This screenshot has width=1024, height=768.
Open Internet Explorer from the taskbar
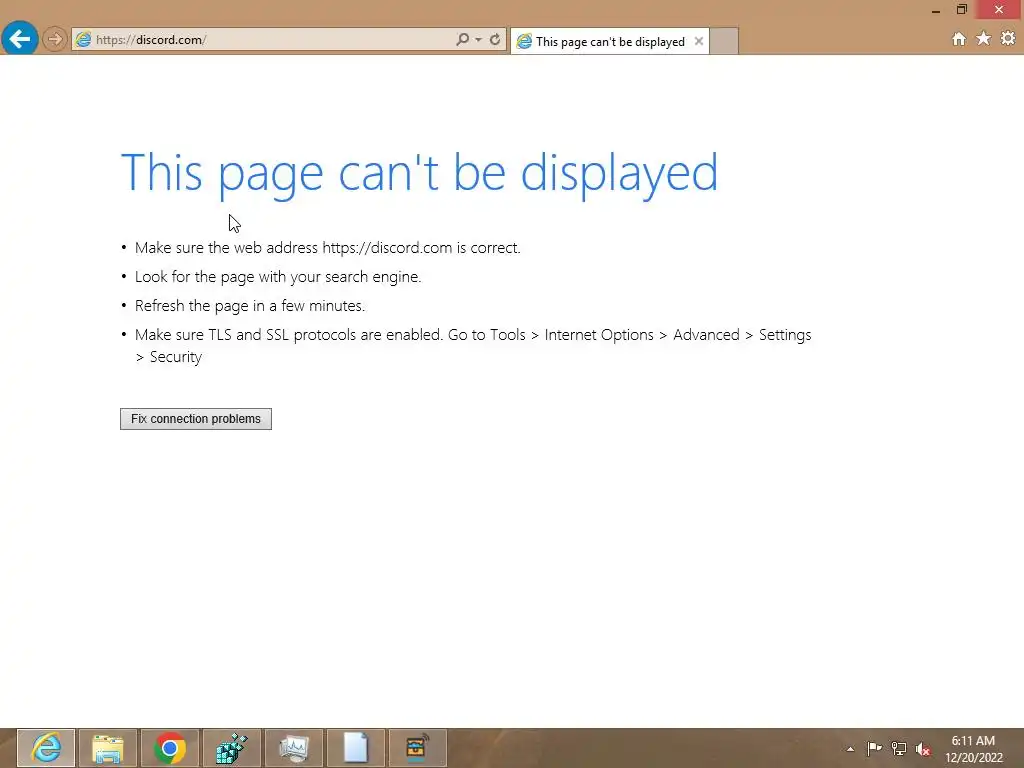click(46, 748)
